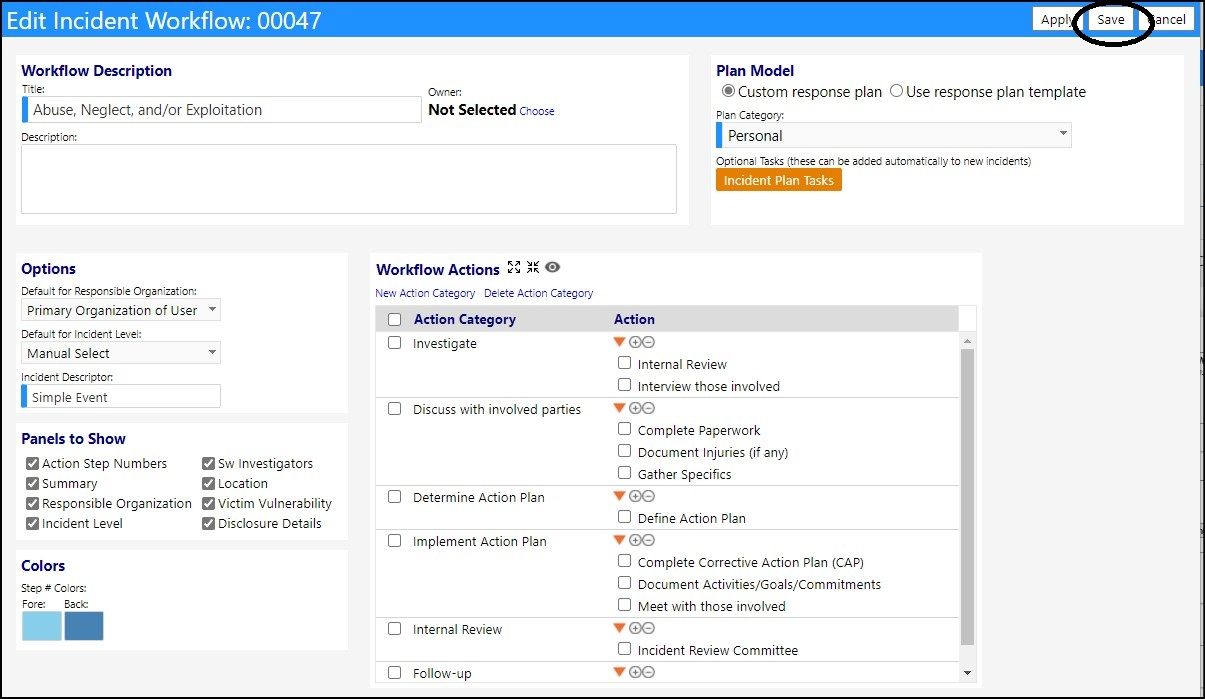Collapse Discuss with involved parties triangle
1205x699 pixels.
tap(620, 408)
